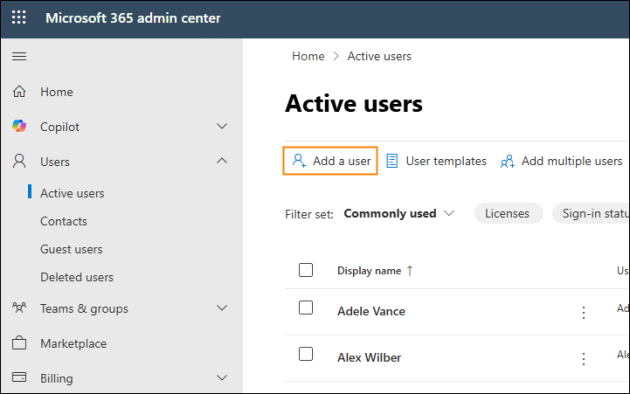Click the Copilot label in navigation

pyautogui.click(x=60, y=127)
